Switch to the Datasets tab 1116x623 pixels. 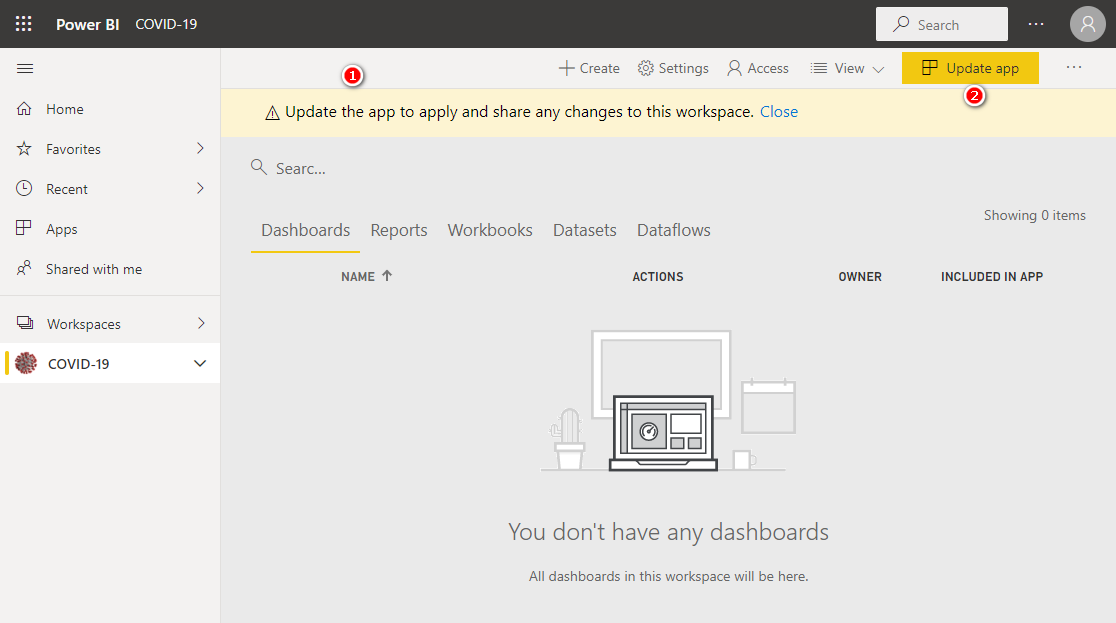(x=584, y=230)
